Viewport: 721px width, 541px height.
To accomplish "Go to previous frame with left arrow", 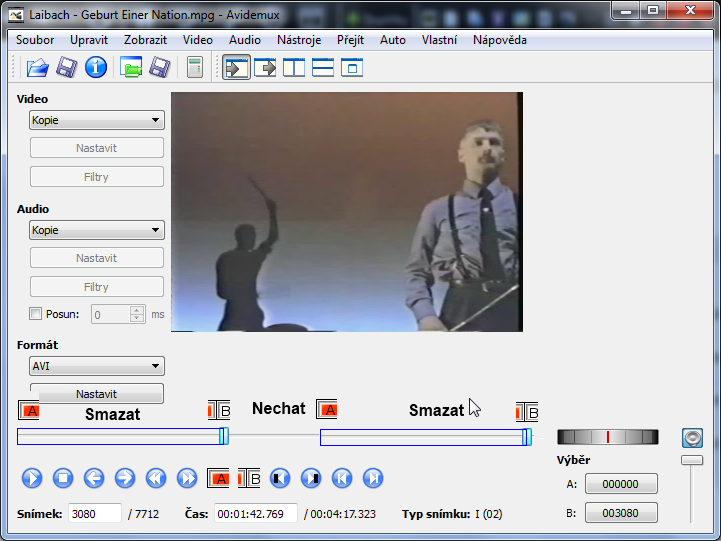I will [x=94, y=478].
